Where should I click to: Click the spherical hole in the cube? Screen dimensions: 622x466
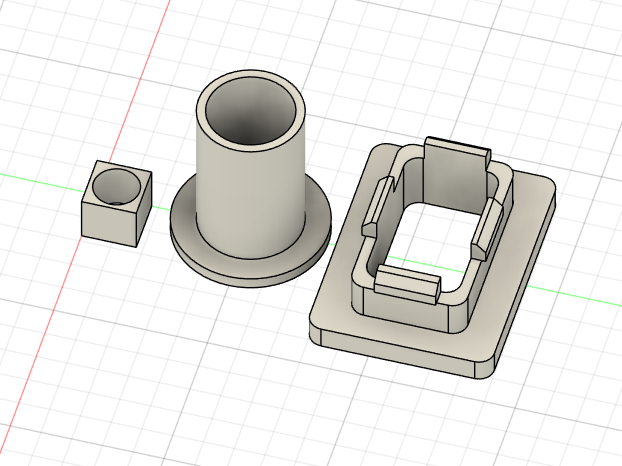[118, 186]
